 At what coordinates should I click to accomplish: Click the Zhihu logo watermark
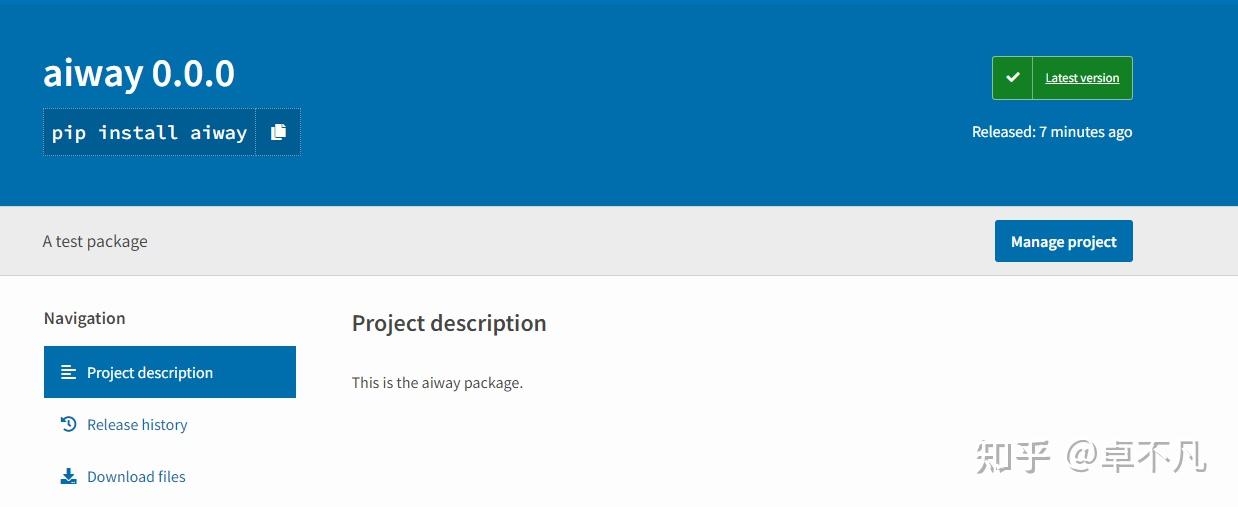coord(1013,457)
